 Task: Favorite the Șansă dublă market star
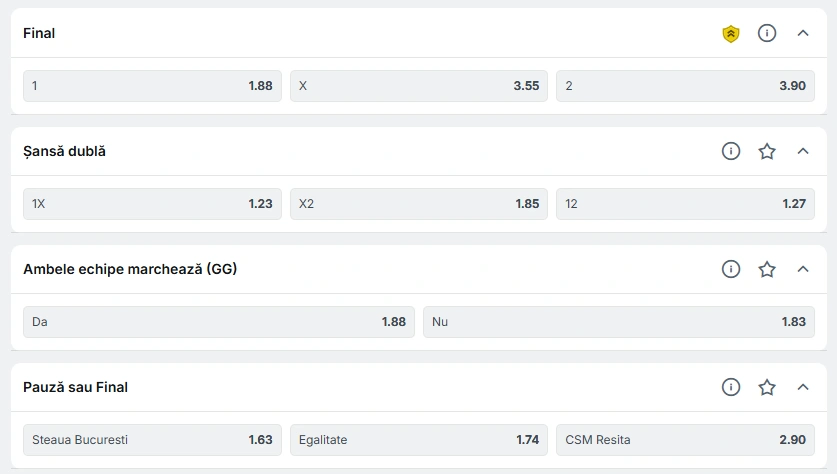coord(767,151)
